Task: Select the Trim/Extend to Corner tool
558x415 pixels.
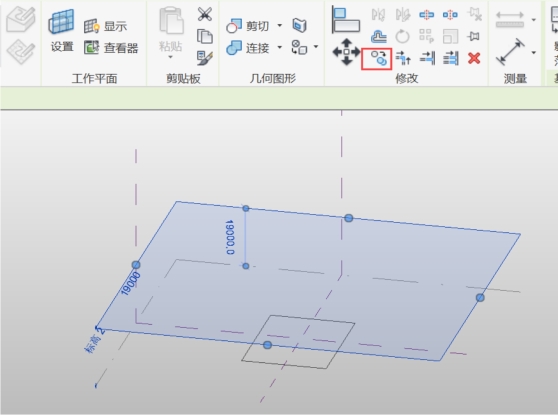Action: point(403,58)
